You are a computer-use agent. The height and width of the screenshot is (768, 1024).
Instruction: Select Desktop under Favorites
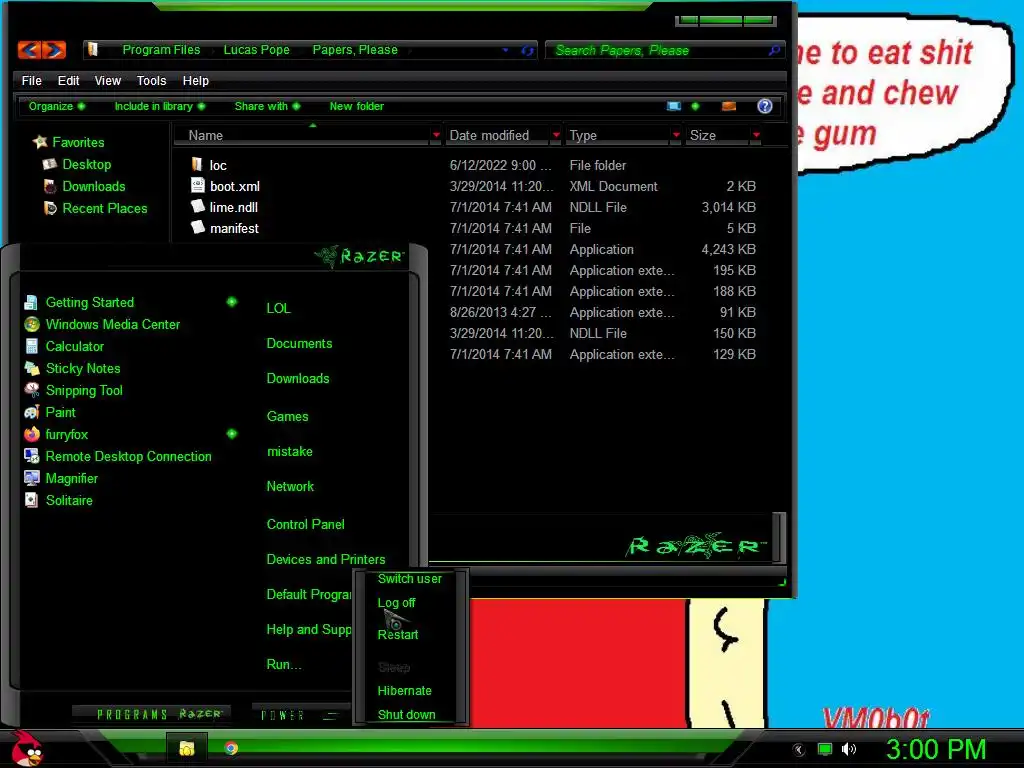(87, 165)
